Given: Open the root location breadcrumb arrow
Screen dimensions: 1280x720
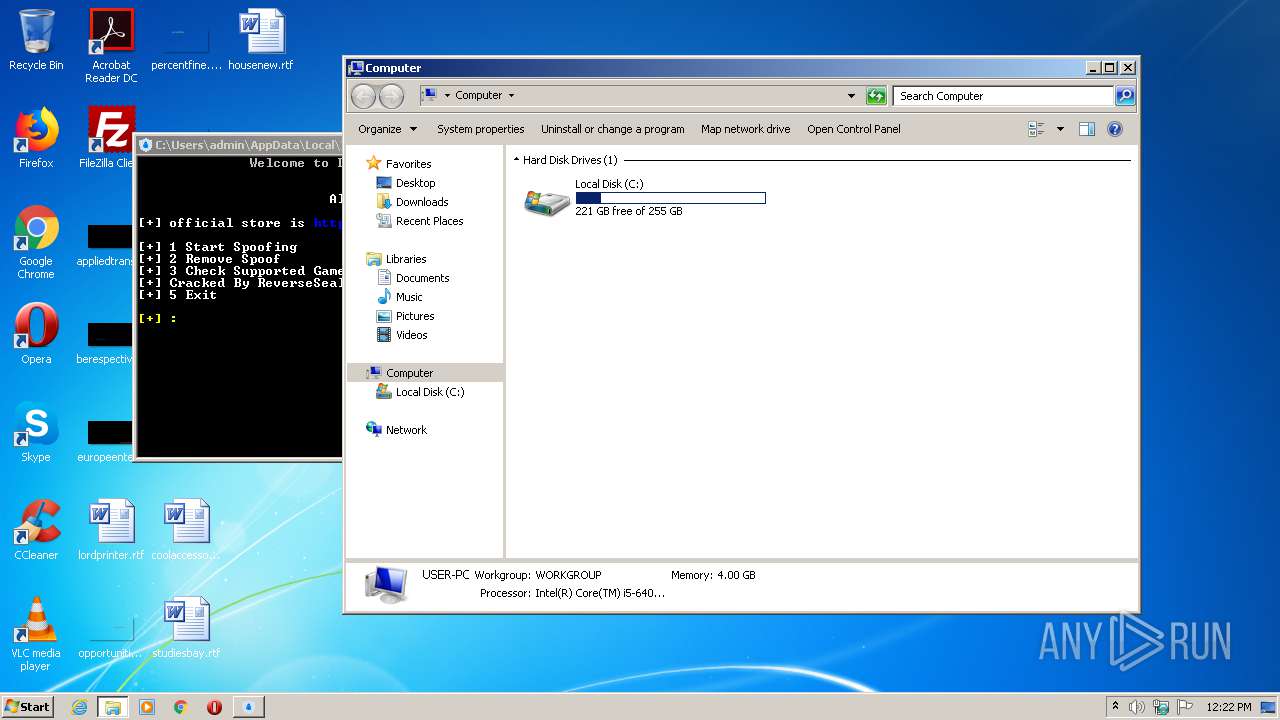Looking at the screenshot, I should 447,96.
